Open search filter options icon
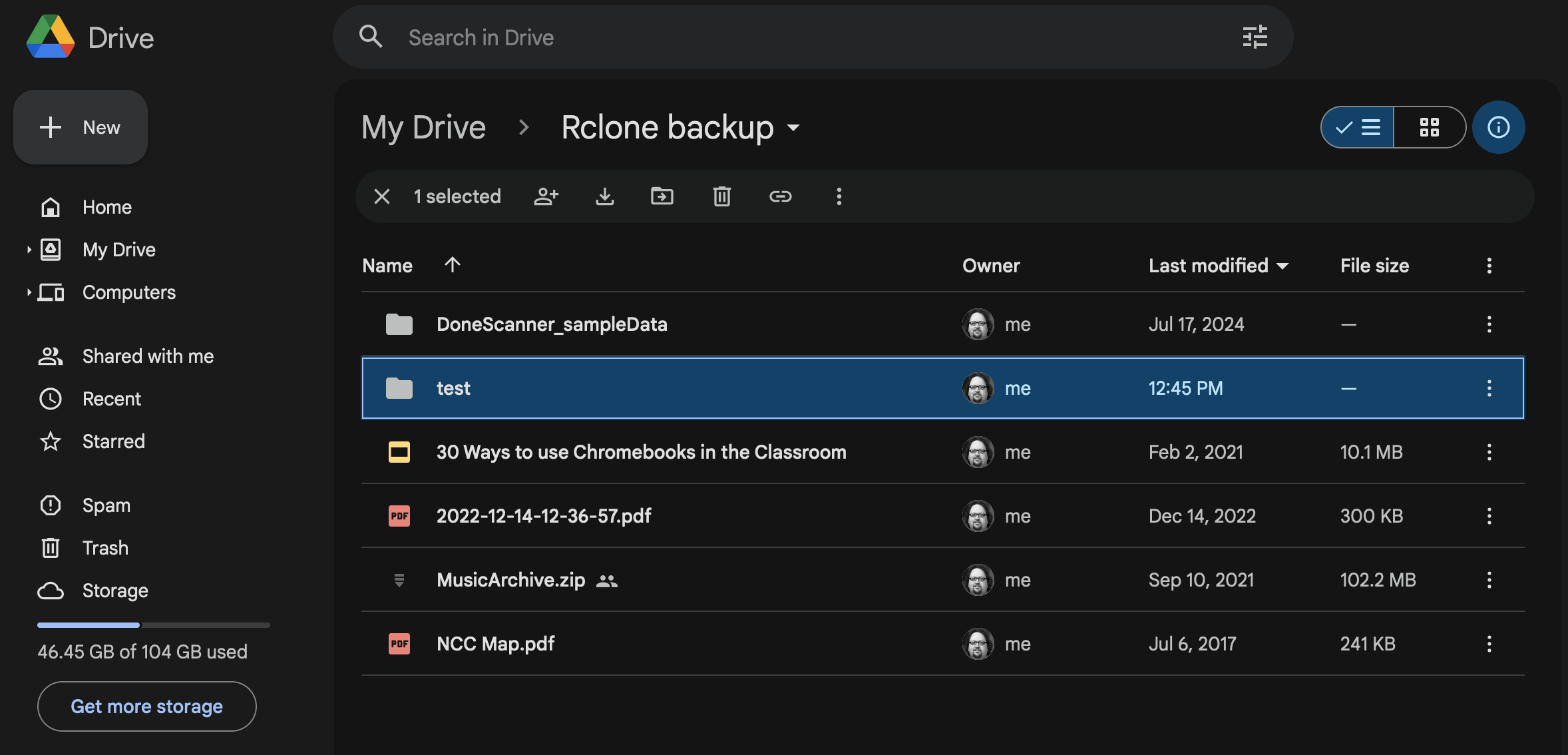This screenshot has width=1568, height=755. 1255,37
